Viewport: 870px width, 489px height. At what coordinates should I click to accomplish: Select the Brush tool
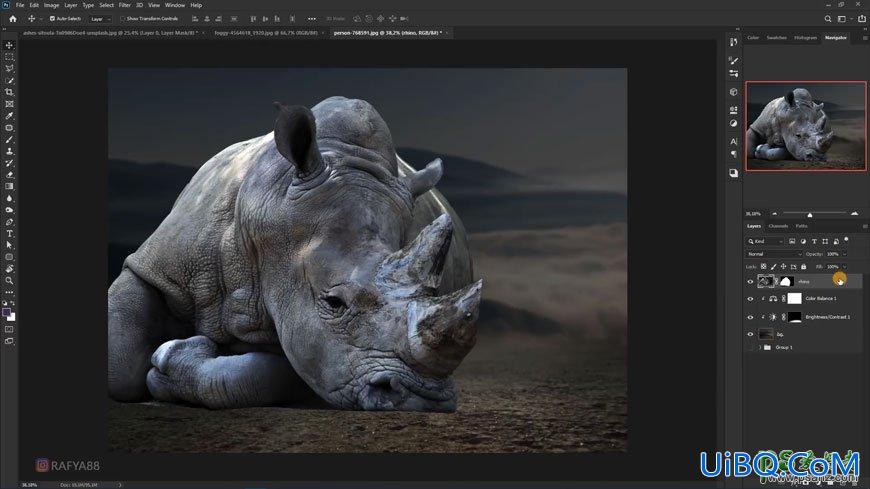9,139
